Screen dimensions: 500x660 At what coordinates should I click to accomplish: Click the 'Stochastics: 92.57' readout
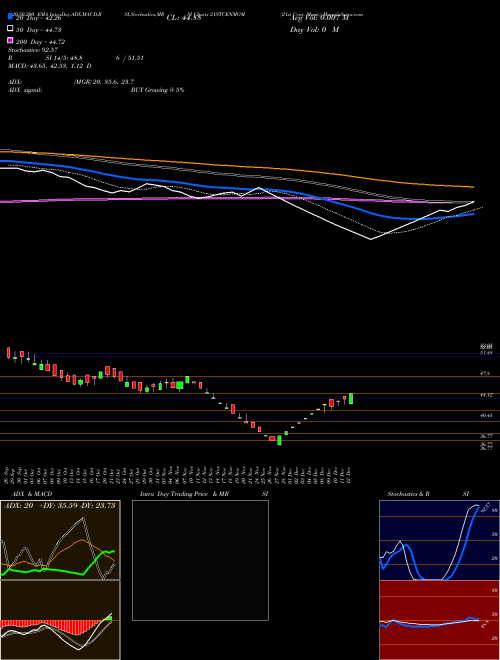[33, 50]
